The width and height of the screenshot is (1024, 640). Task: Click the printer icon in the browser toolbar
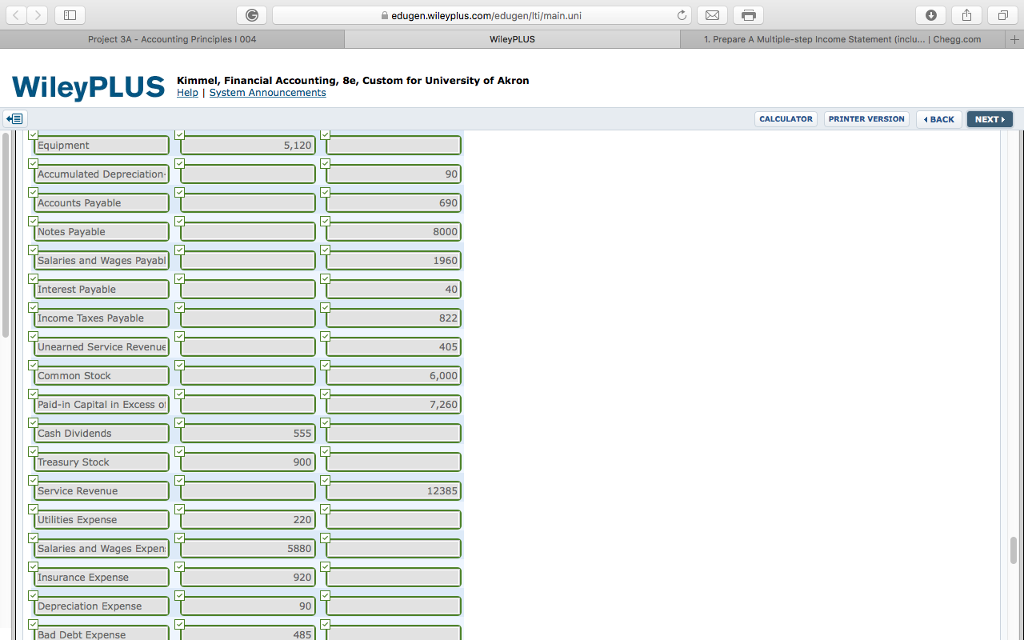point(748,15)
